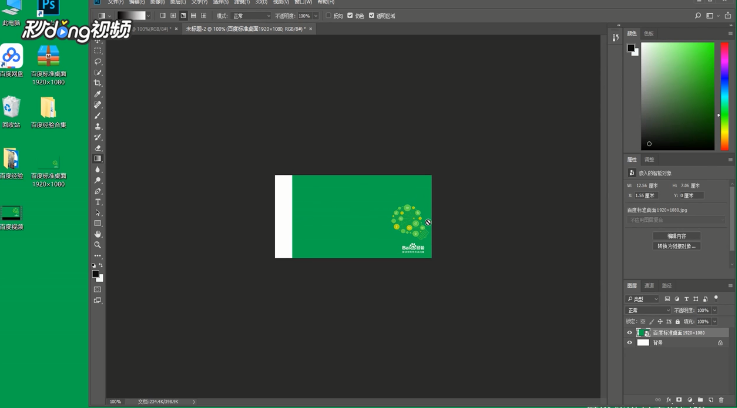Add layer style via fx icon
The width and height of the screenshot is (737, 408).
[668, 400]
